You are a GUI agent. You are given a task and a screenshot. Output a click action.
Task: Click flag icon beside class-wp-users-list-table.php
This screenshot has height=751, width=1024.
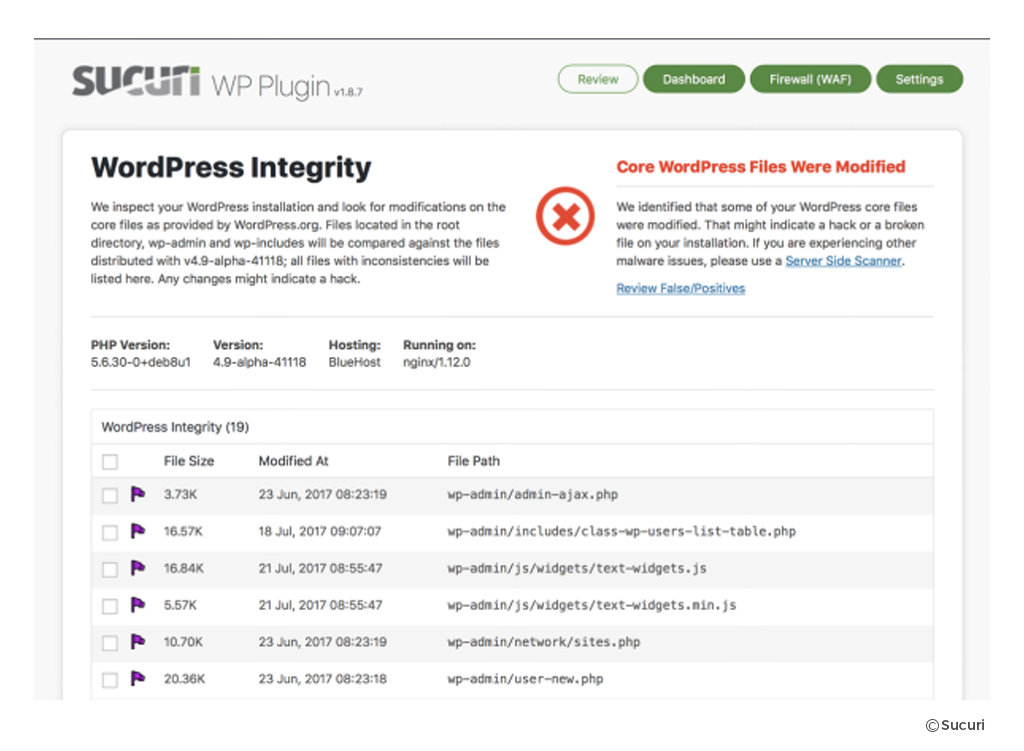[x=138, y=531]
